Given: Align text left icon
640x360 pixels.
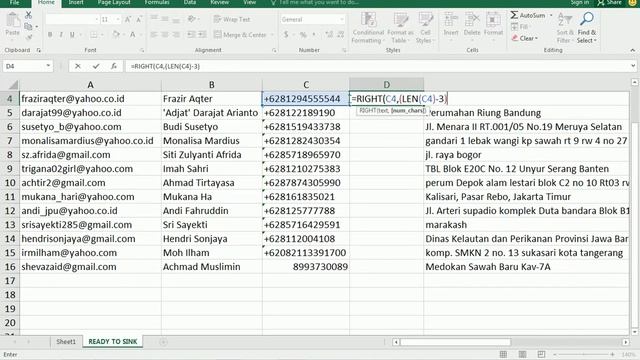Looking at the screenshot, I should (x=154, y=35).
